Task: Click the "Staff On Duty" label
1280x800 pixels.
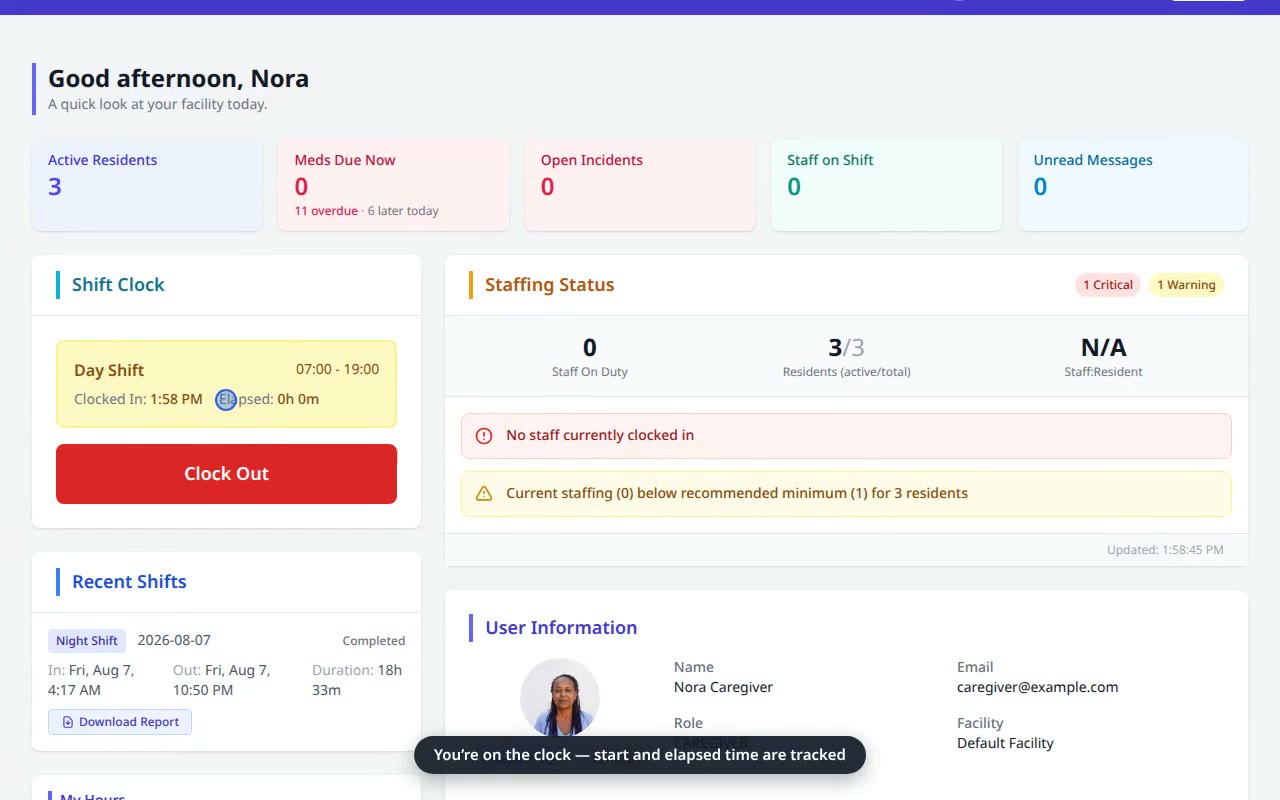Action: click(590, 372)
